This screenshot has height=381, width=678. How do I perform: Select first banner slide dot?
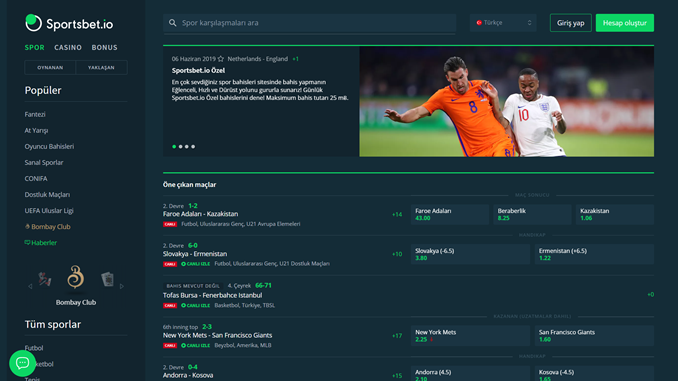coord(174,147)
